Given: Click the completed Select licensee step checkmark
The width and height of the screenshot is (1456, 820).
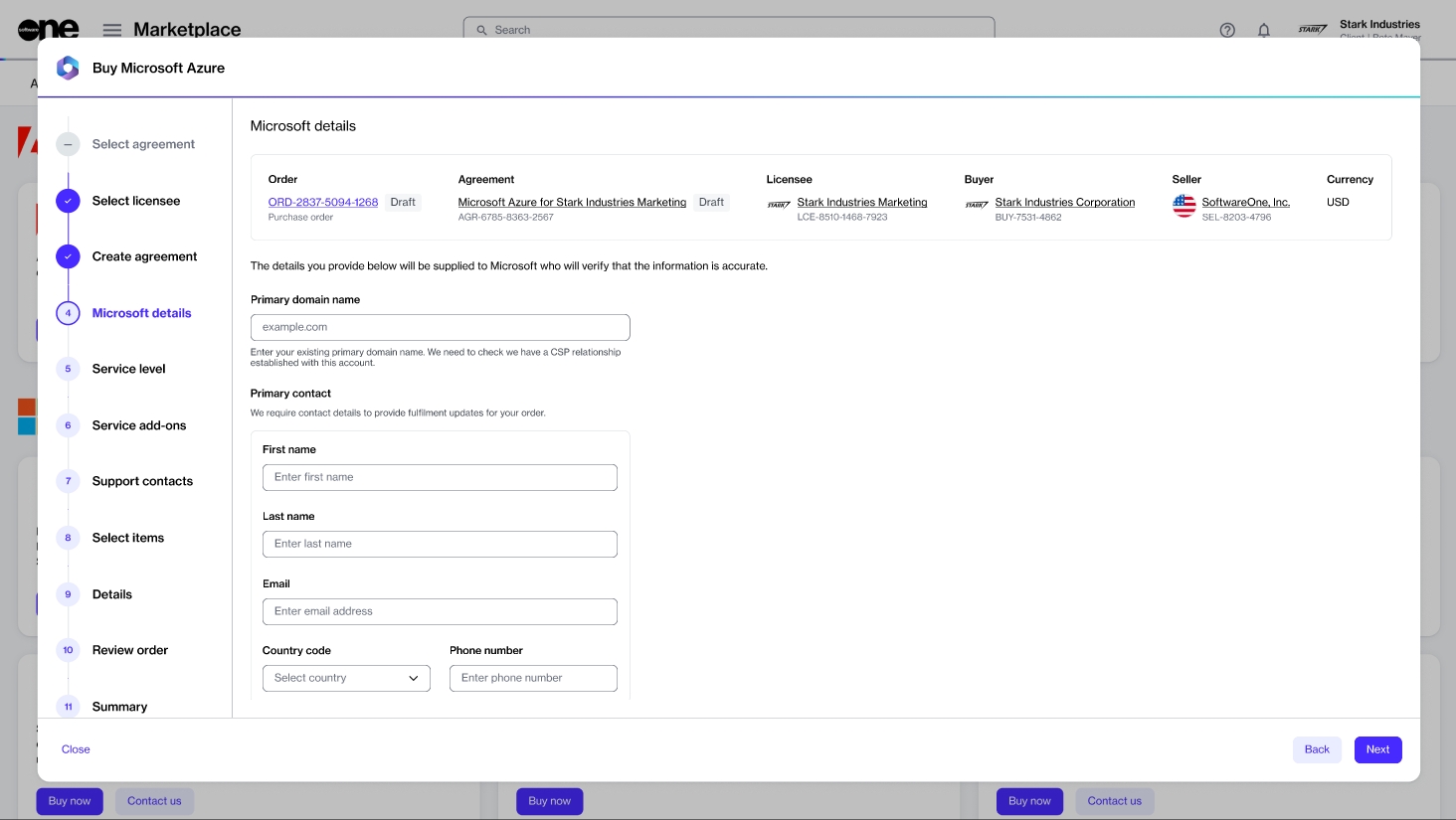Looking at the screenshot, I should pyautogui.click(x=68, y=201).
